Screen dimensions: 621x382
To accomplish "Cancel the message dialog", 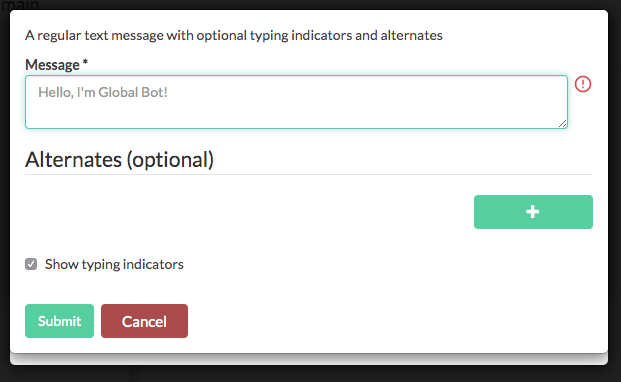I will [144, 321].
